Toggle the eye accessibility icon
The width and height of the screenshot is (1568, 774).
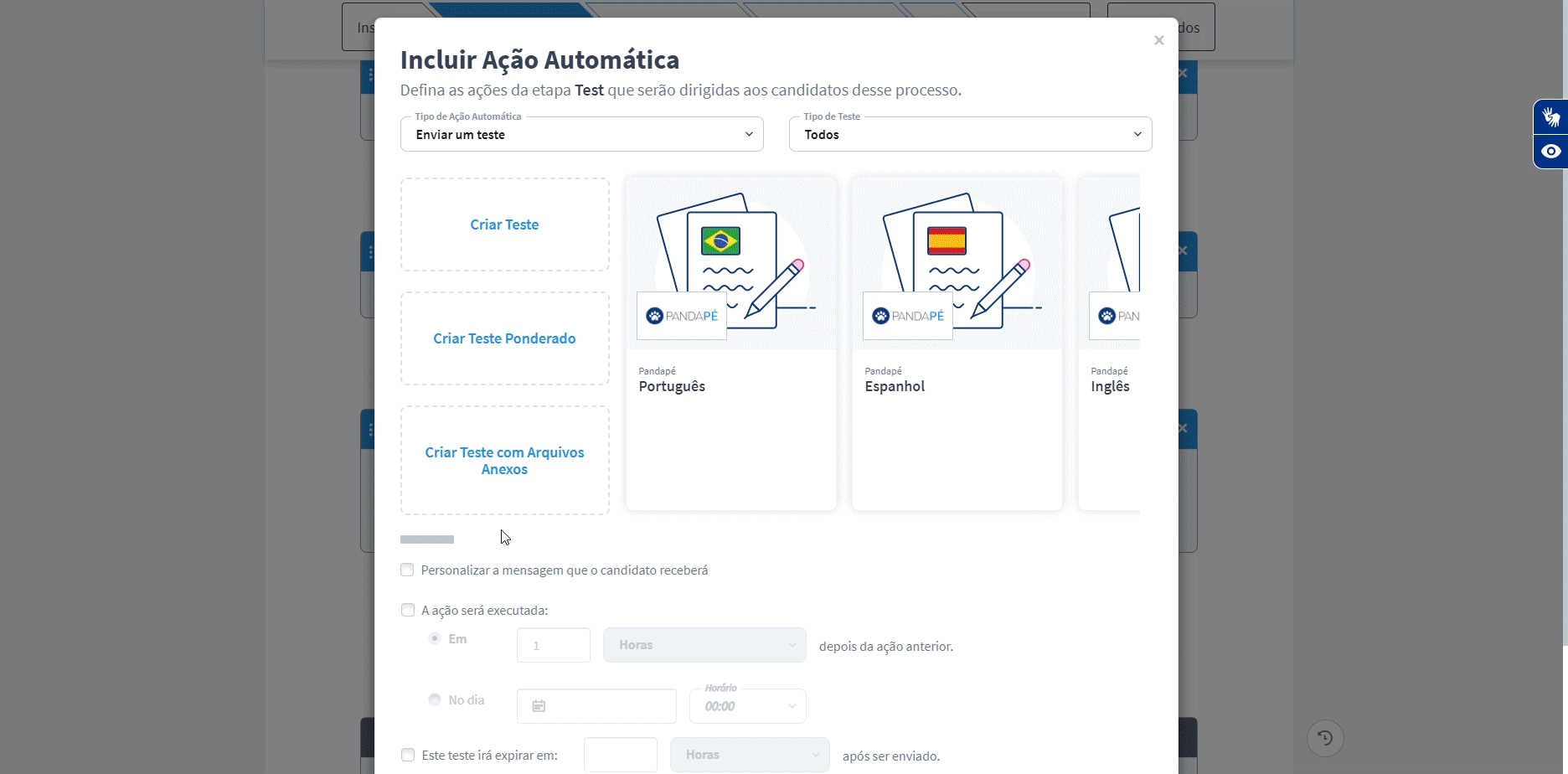pos(1552,151)
